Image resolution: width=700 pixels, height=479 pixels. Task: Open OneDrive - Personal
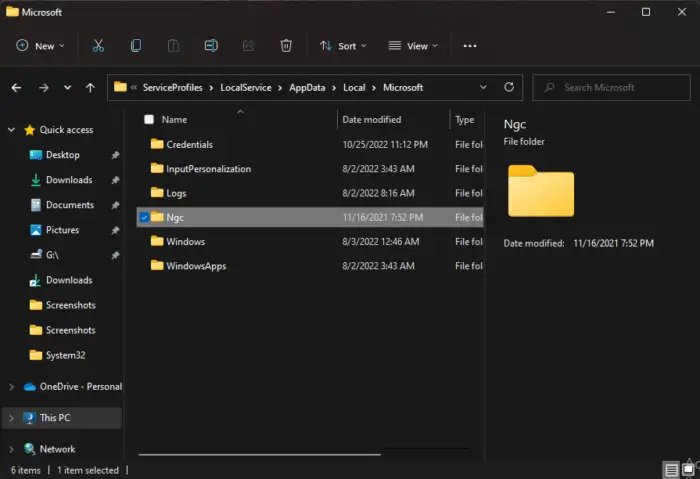(x=80, y=387)
